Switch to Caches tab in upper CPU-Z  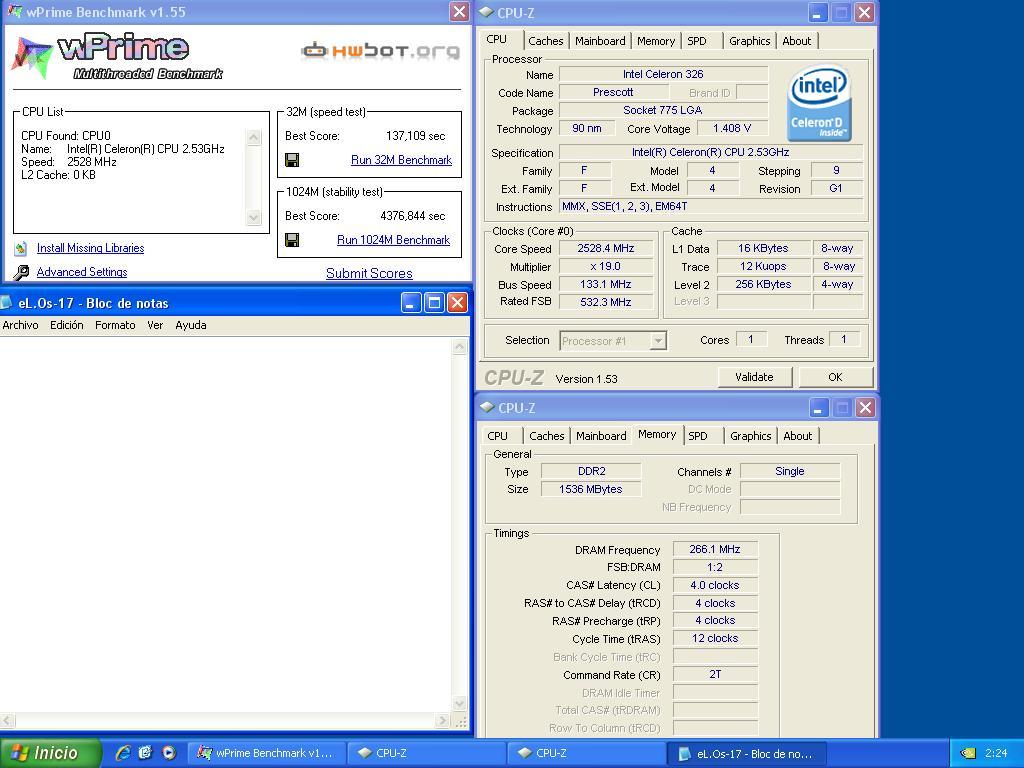pos(545,40)
